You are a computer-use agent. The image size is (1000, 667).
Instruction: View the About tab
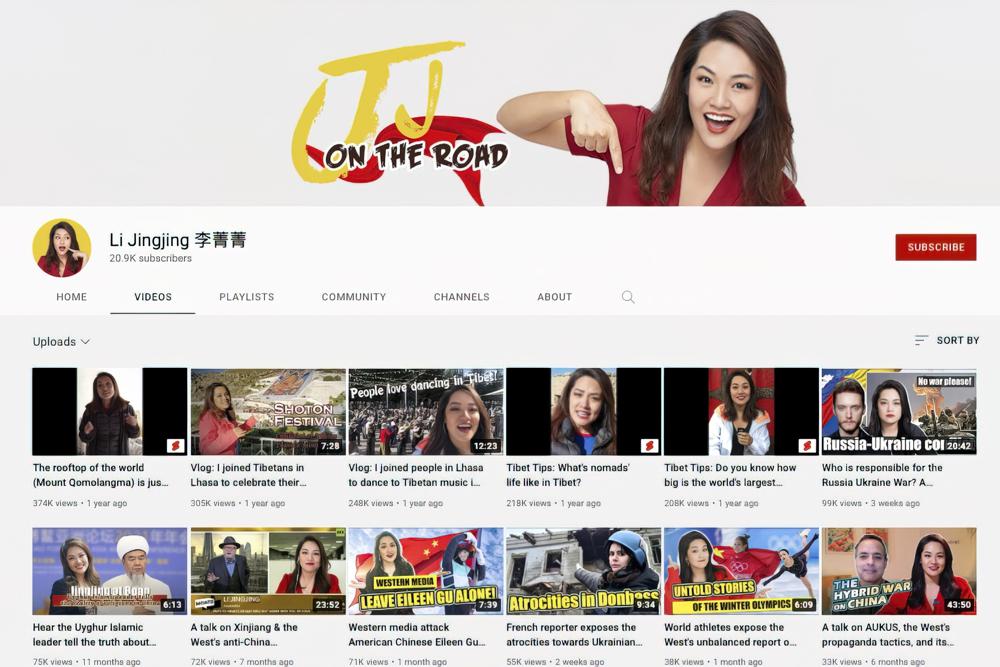(x=554, y=297)
